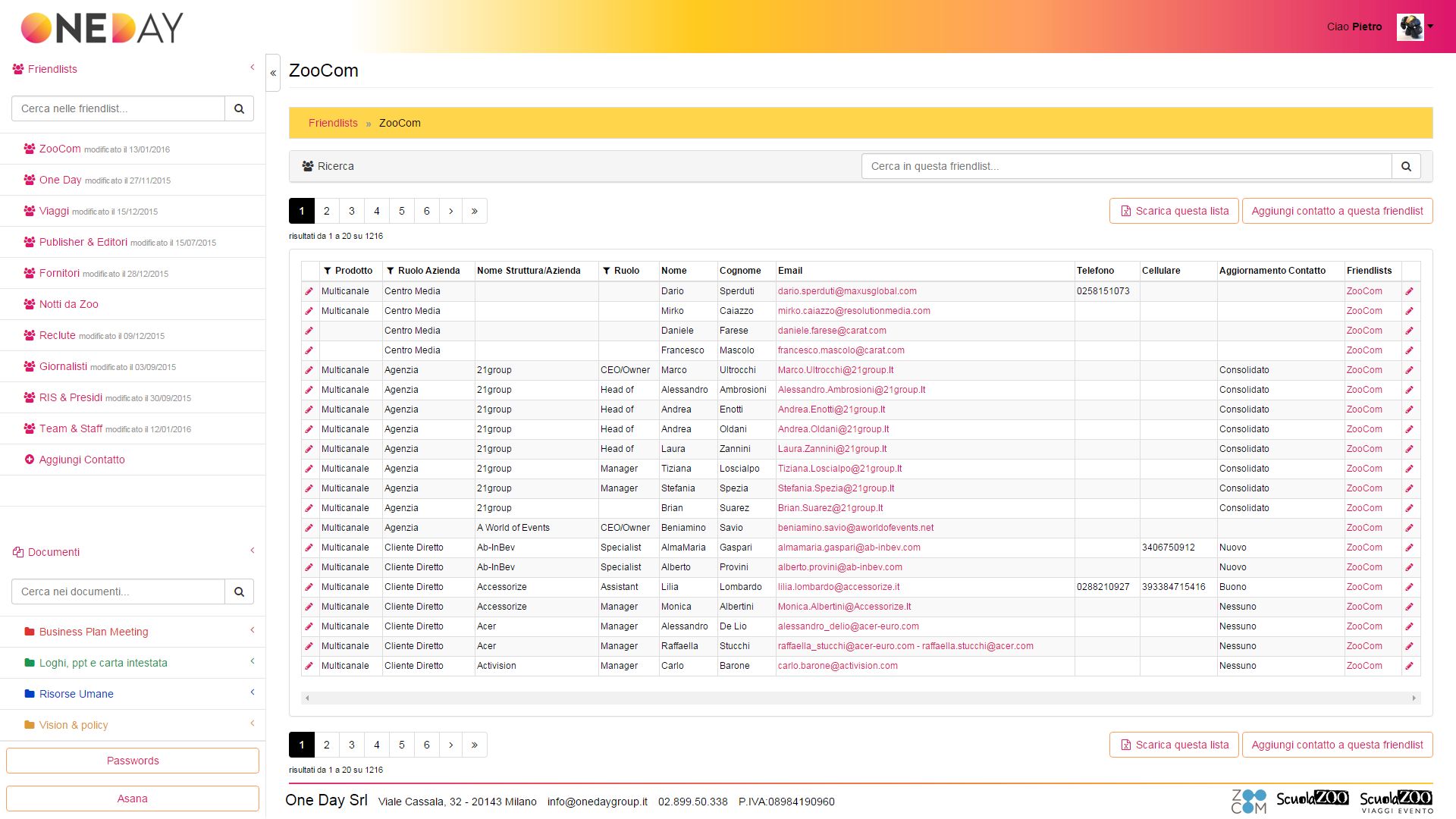This screenshot has width=1456, height=819.
Task: Click the red Business Plan Meeting folder icon
Action: click(x=30, y=631)
